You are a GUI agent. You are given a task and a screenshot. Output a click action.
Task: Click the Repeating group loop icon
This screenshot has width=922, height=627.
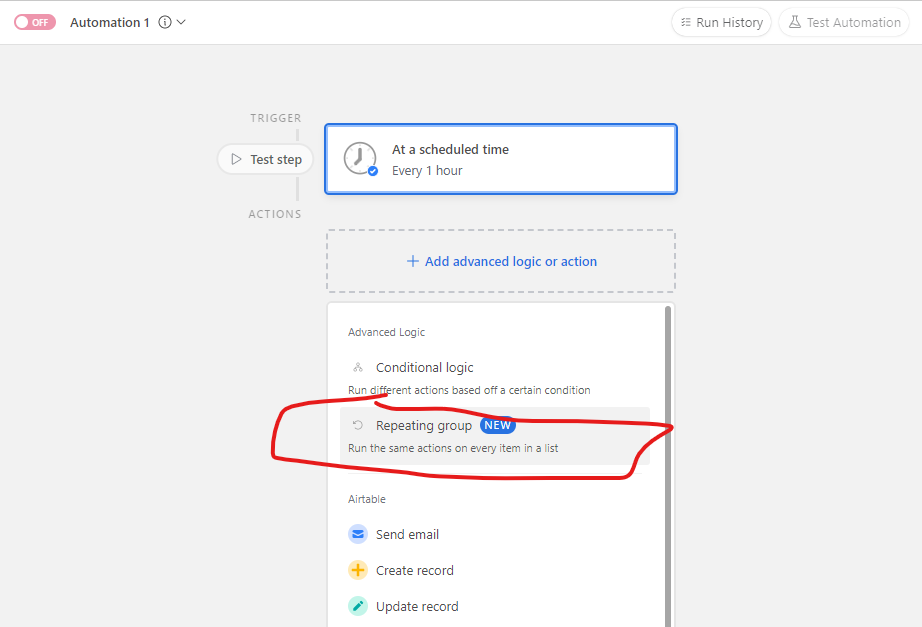point(358,425)
